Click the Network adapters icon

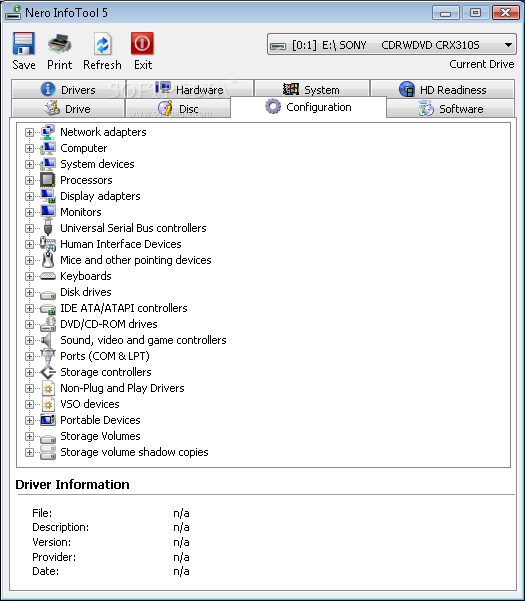pyautogui.click(x=48, y=132)
